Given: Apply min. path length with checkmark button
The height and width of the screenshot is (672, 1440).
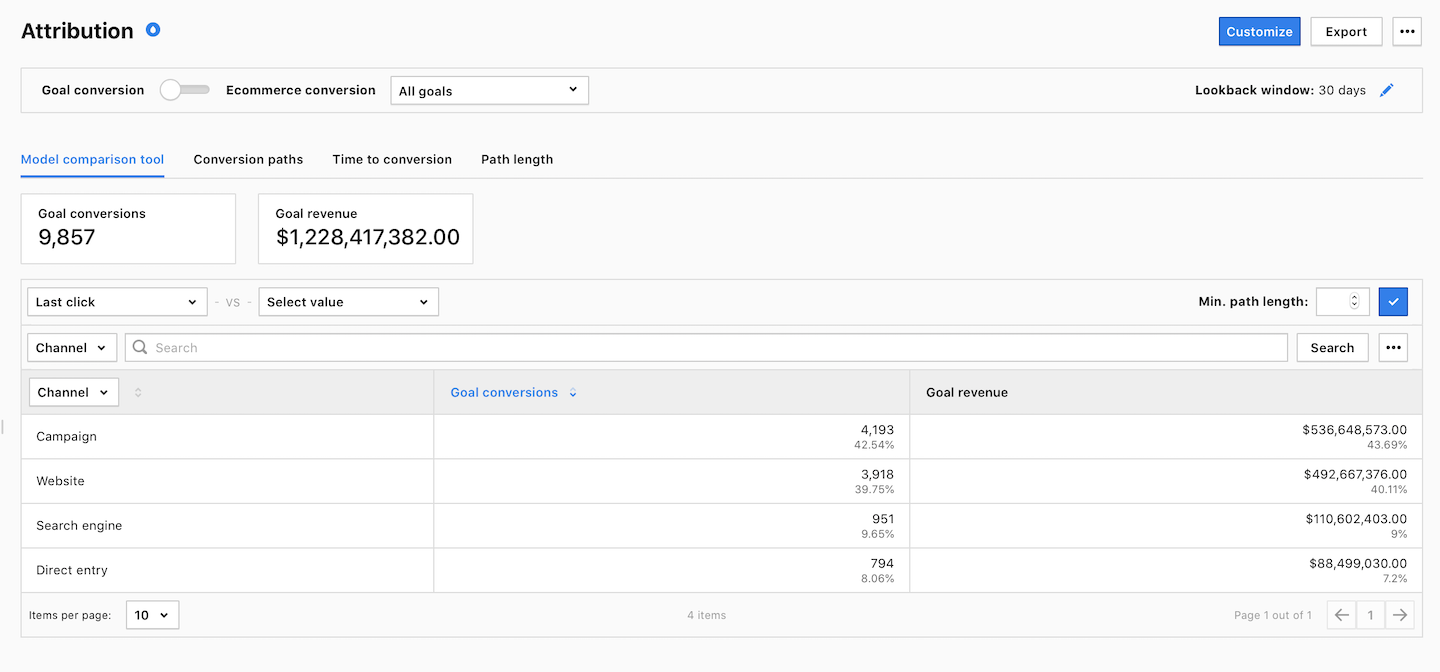Looking at the screenshot, I should coord(1393,301).
